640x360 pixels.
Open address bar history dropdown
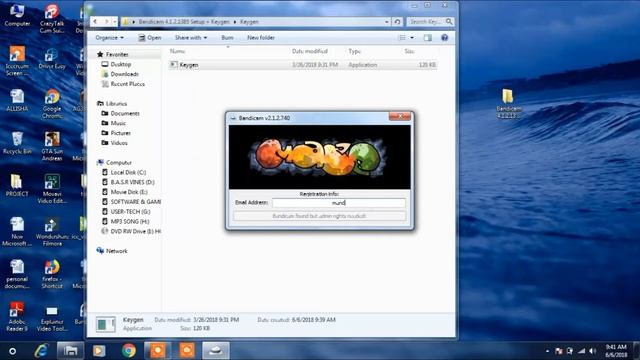tap(387, 22)
